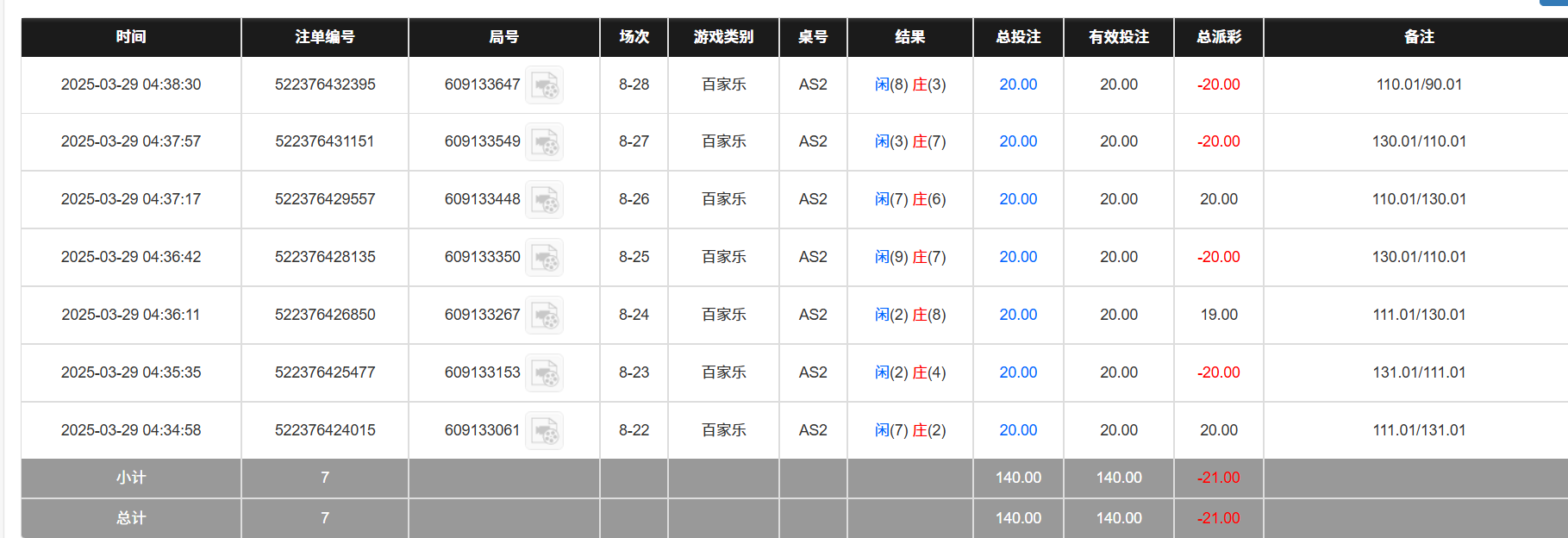Select the 小计 subtotal row
This screenshot has width=1568, height=538.
click(129, 478)
